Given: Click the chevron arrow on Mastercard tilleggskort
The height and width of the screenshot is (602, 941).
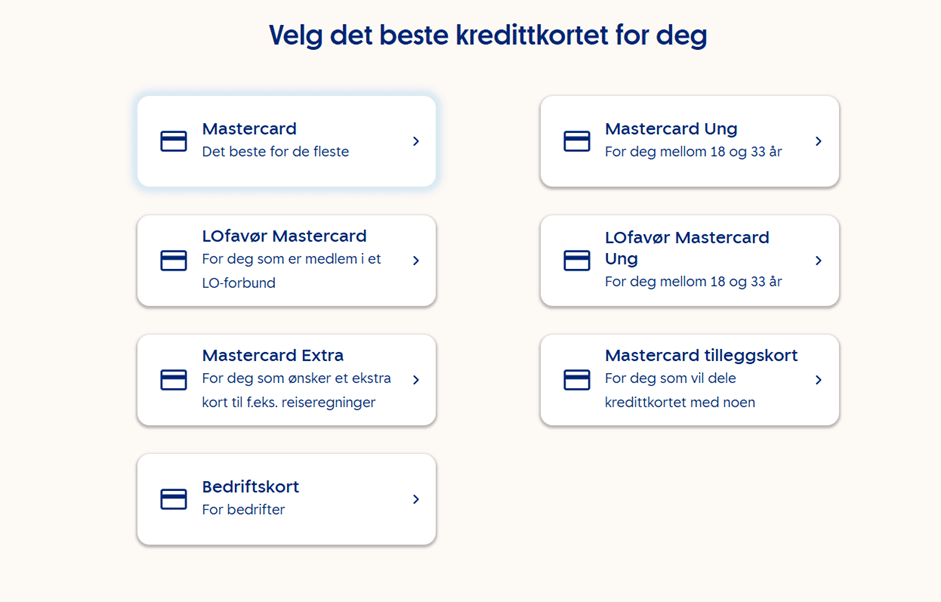Looking at the screenshot, I should tap(818, 380).
